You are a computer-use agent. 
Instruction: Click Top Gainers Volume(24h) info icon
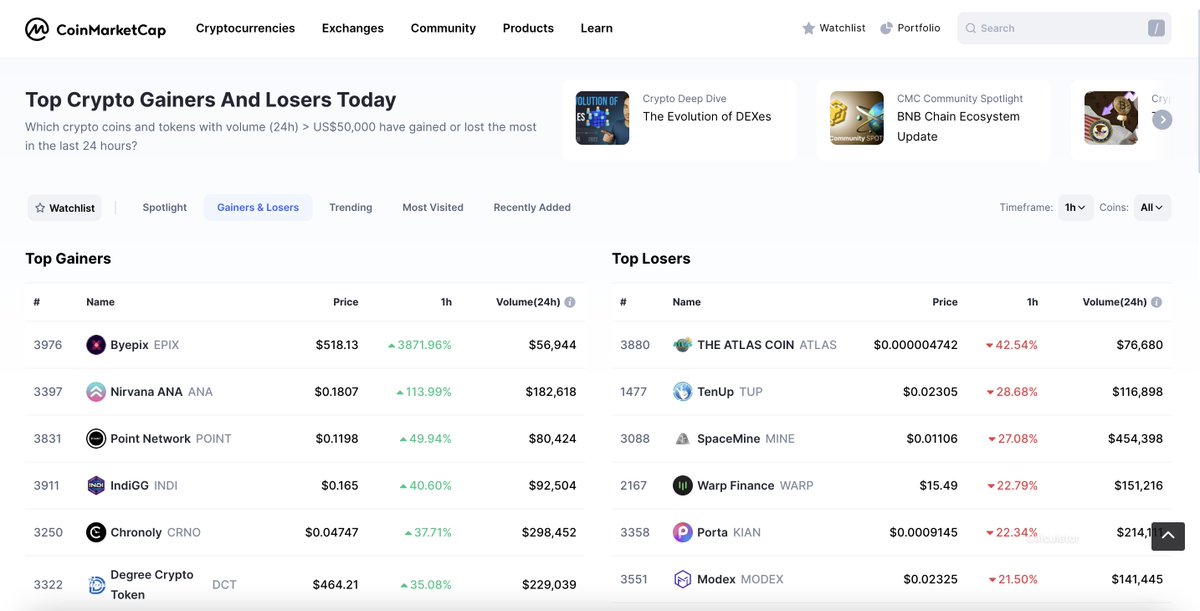(570, 302)
